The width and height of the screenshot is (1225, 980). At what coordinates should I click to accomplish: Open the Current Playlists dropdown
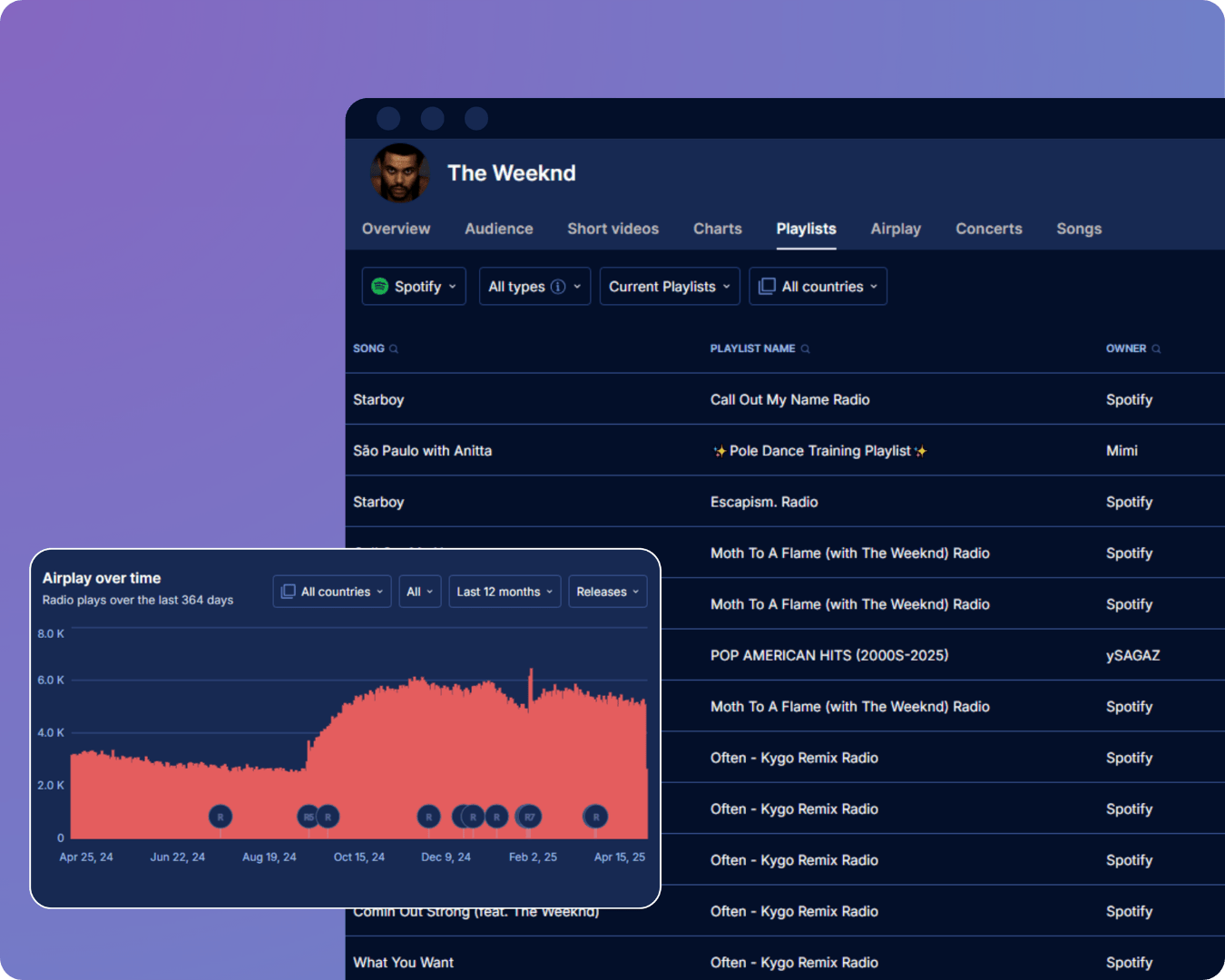[669, 286]
